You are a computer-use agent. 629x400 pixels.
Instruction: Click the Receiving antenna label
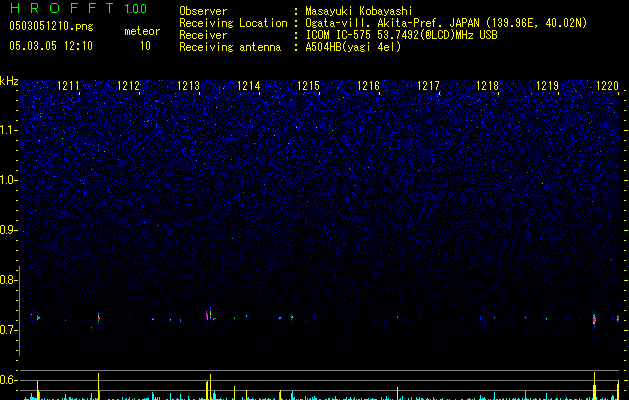click(x=230, y=47)
